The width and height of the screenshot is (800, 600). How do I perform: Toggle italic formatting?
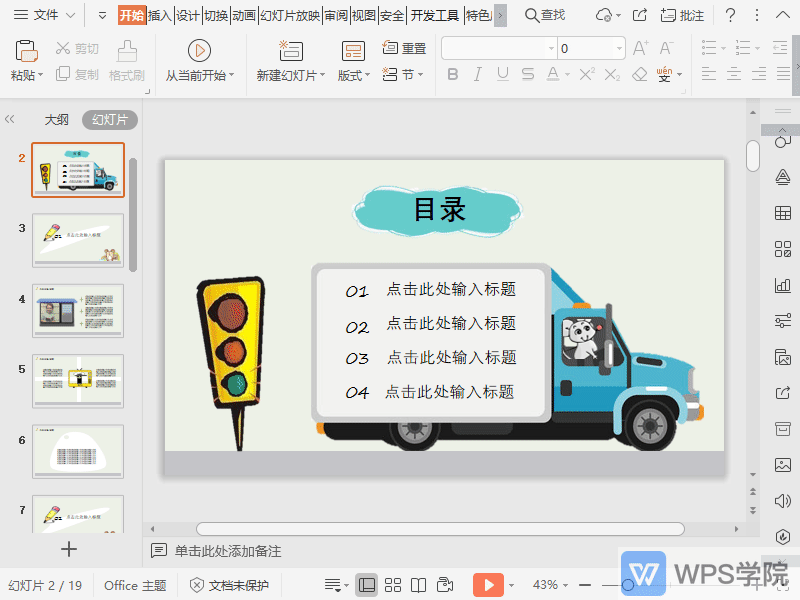coord(477,73)
